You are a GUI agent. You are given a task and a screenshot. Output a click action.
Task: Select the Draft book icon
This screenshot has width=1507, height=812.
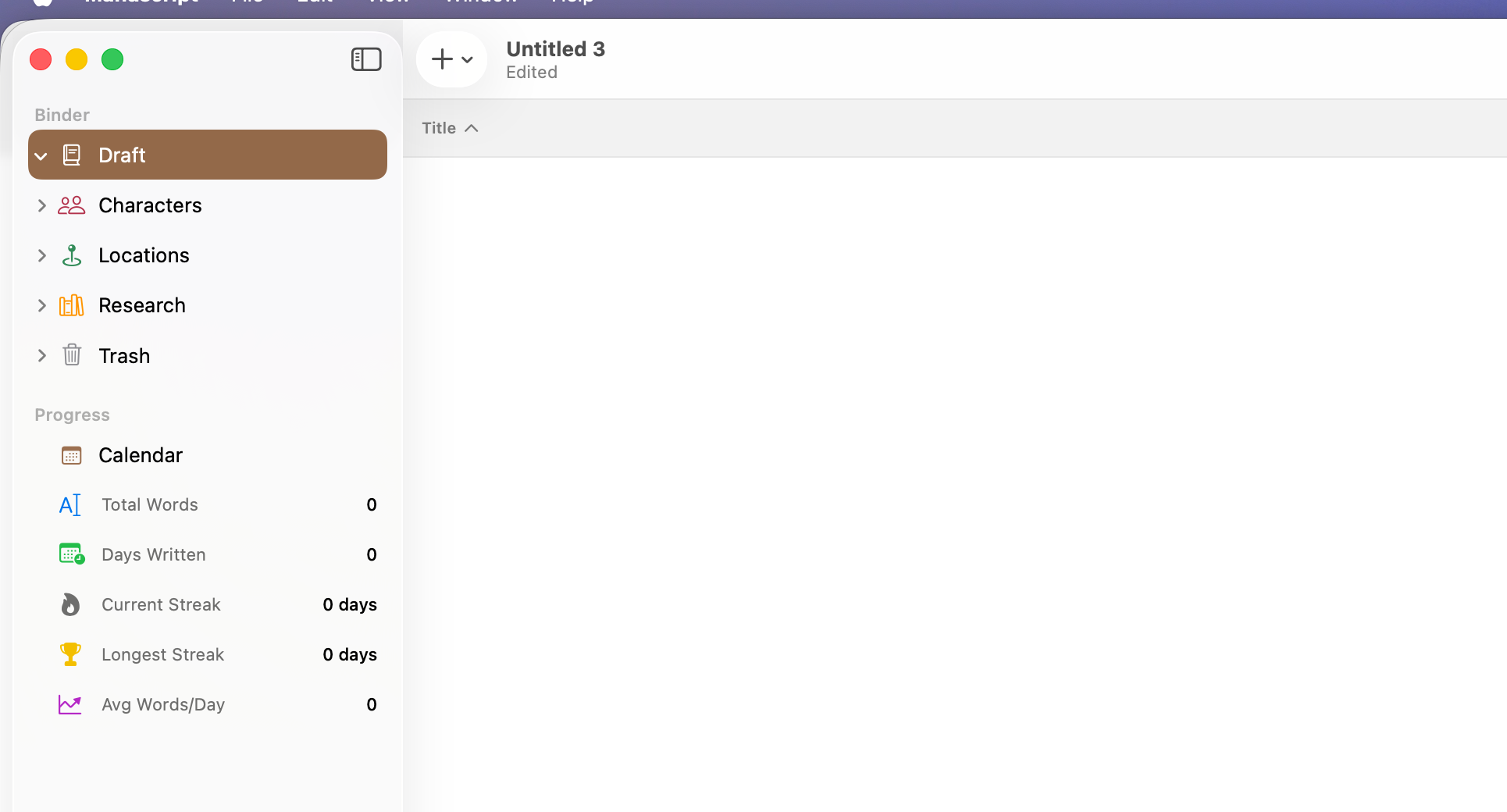tap(72, 155)
